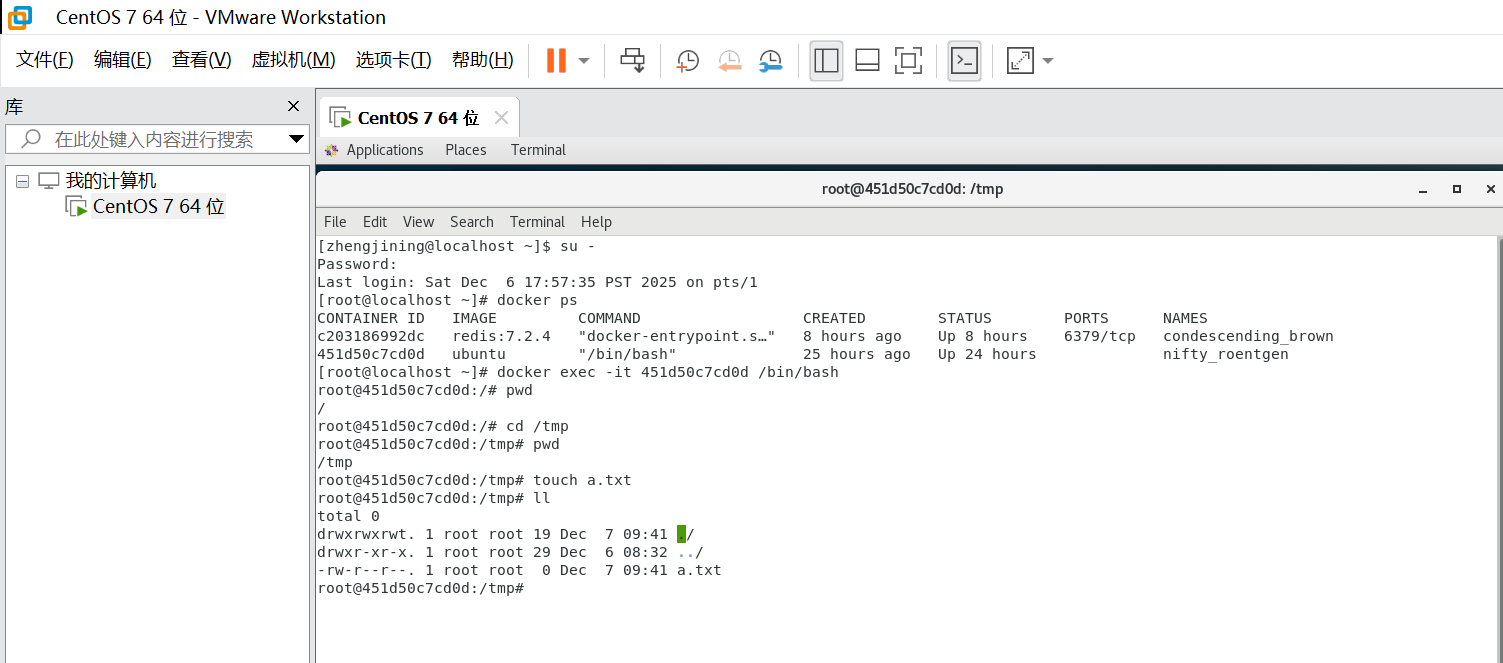
Task: Click the VMware Workstation logo icon
Action: coord(18,17)
